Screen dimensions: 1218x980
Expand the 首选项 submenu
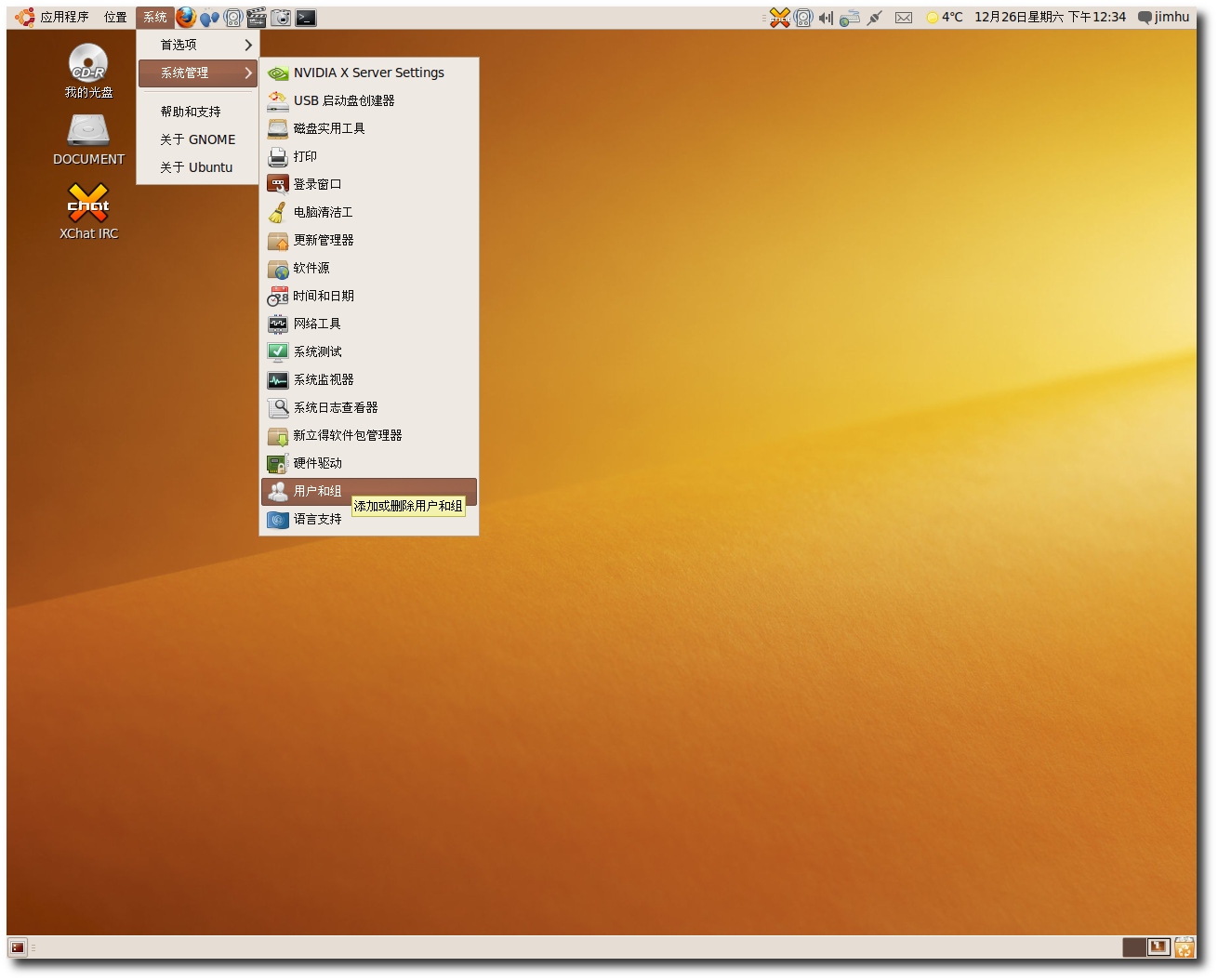click(x=198, y=45)
